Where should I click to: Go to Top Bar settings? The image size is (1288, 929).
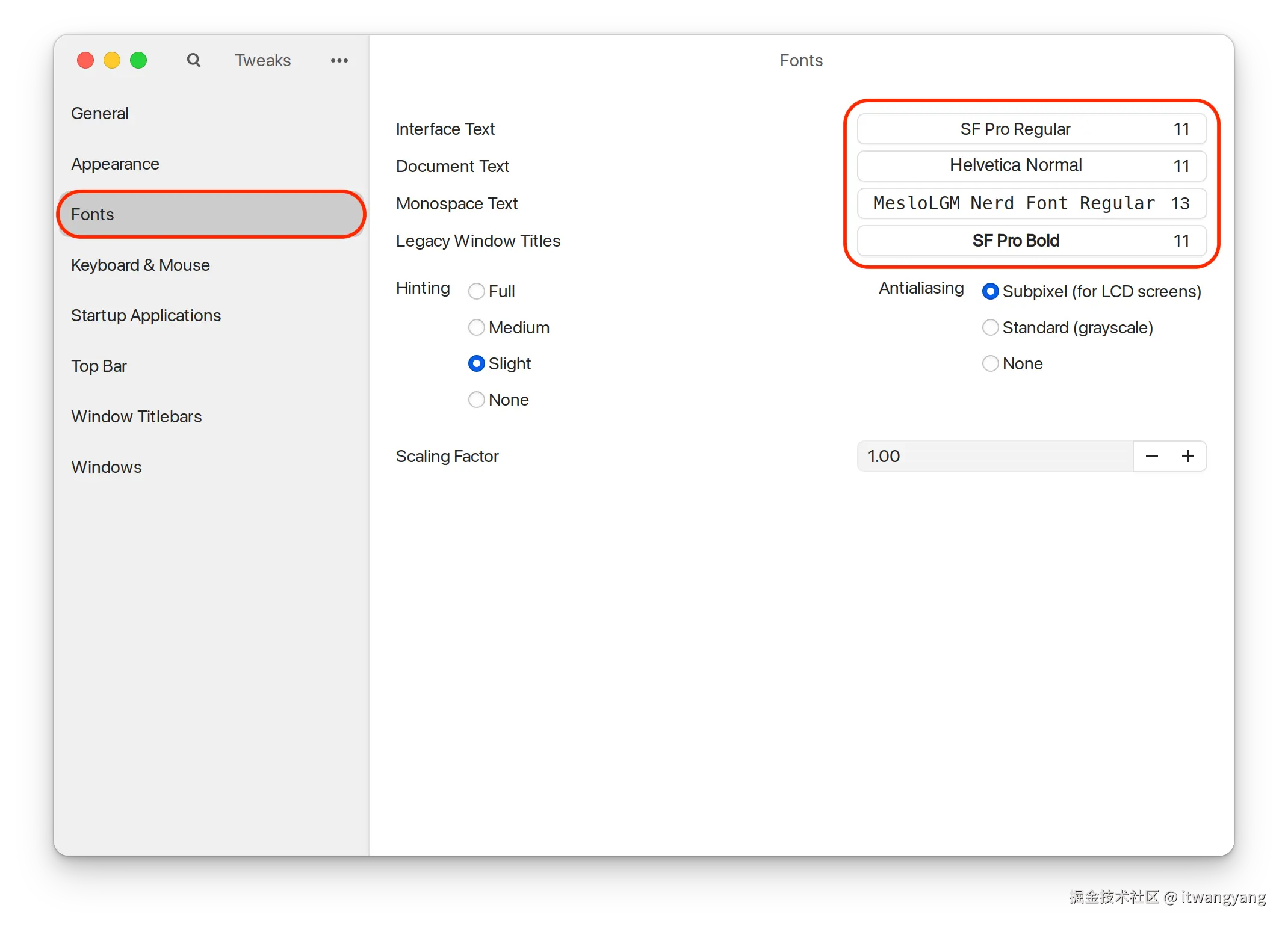(99, 366)
